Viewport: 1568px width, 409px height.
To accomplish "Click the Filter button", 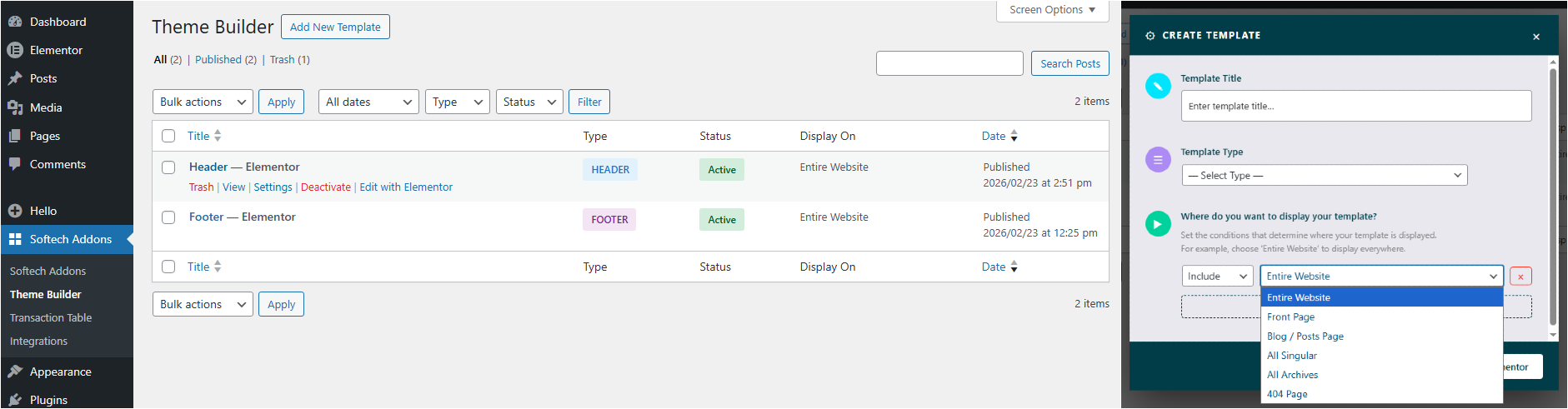I will click(x=589, y=102).
